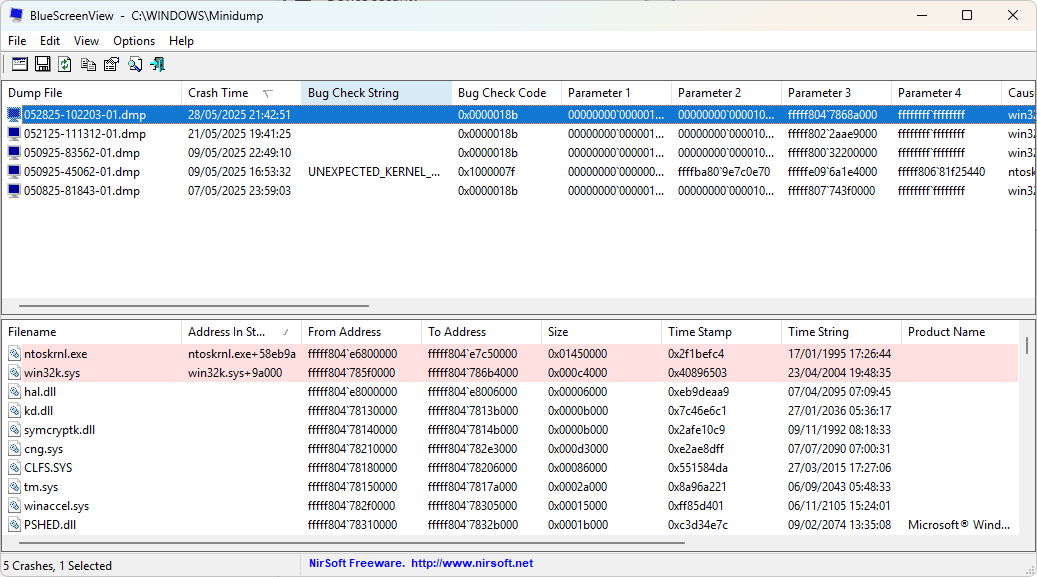Sort by the Parameter 3 column header
Screen dimensions: 1037x577
pyautogui.click(x=836, y=93)
